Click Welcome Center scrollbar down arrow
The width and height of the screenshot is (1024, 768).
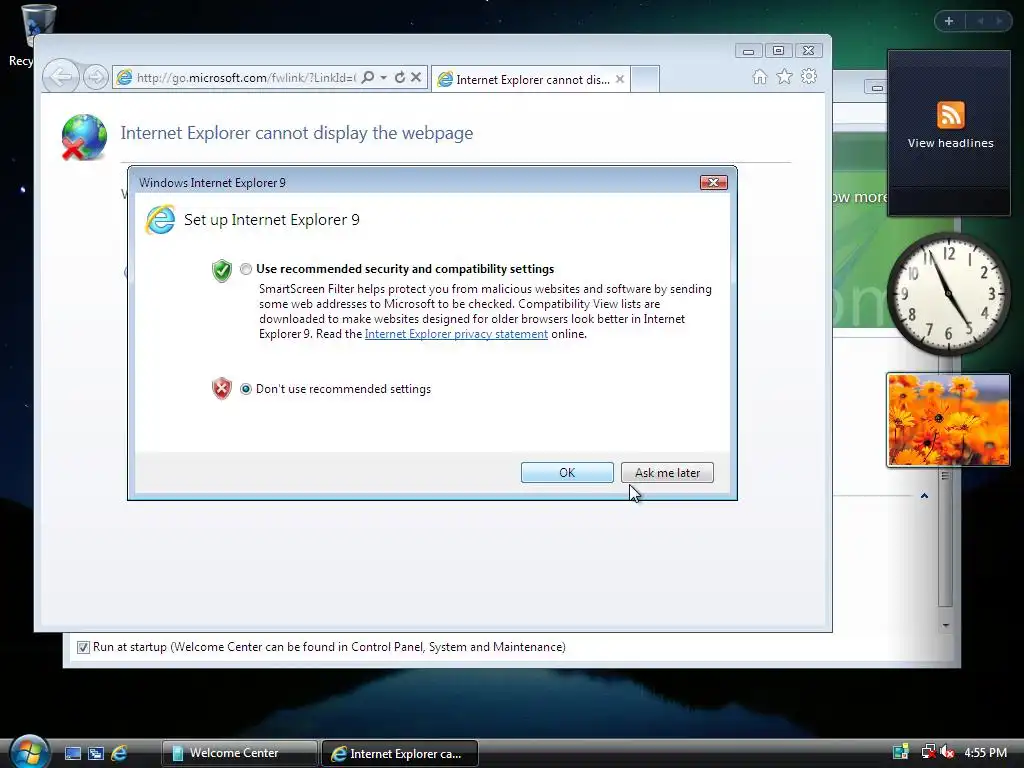[x=946, y=625]
